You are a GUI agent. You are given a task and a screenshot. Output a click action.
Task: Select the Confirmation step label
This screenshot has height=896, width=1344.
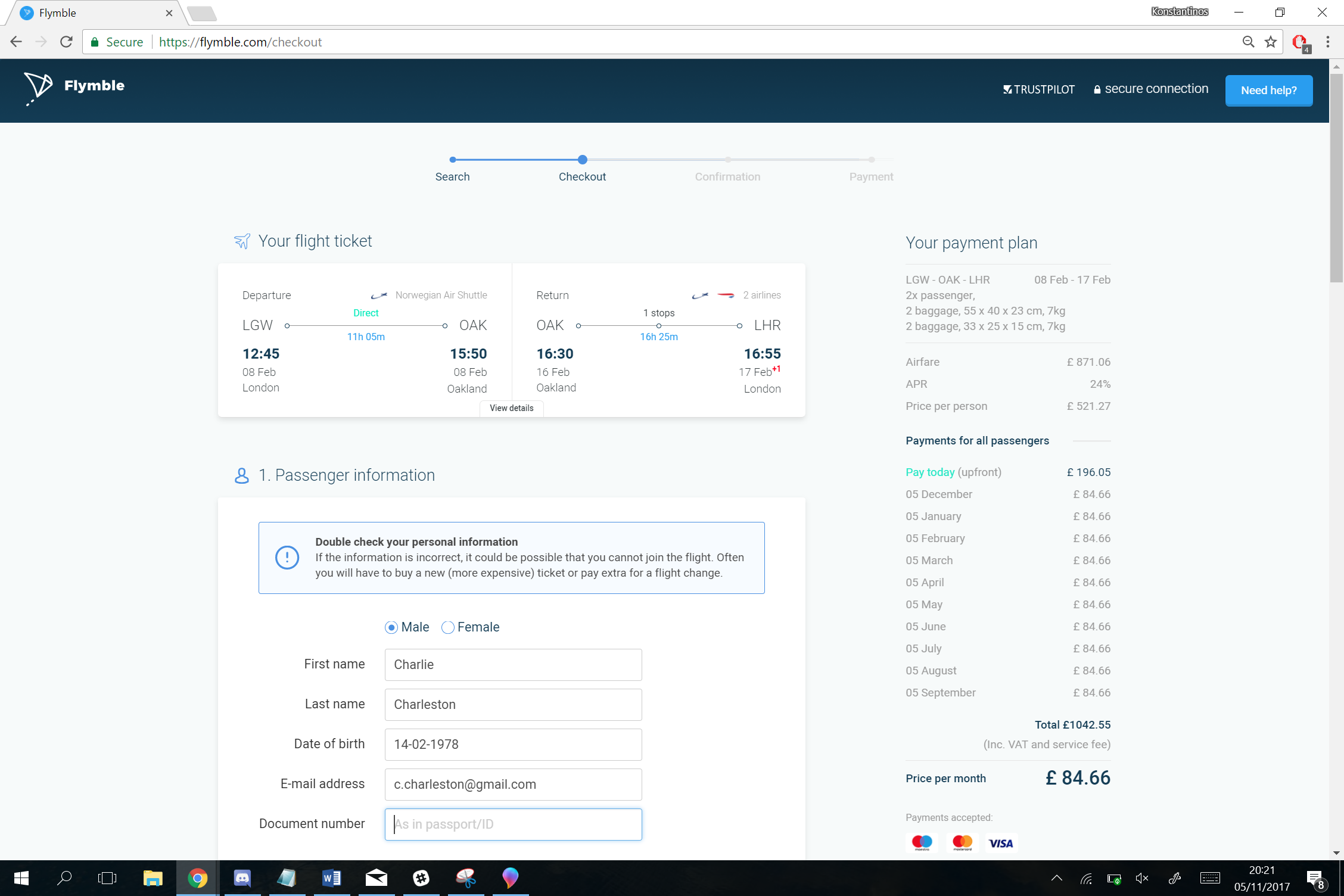point(727,177)
